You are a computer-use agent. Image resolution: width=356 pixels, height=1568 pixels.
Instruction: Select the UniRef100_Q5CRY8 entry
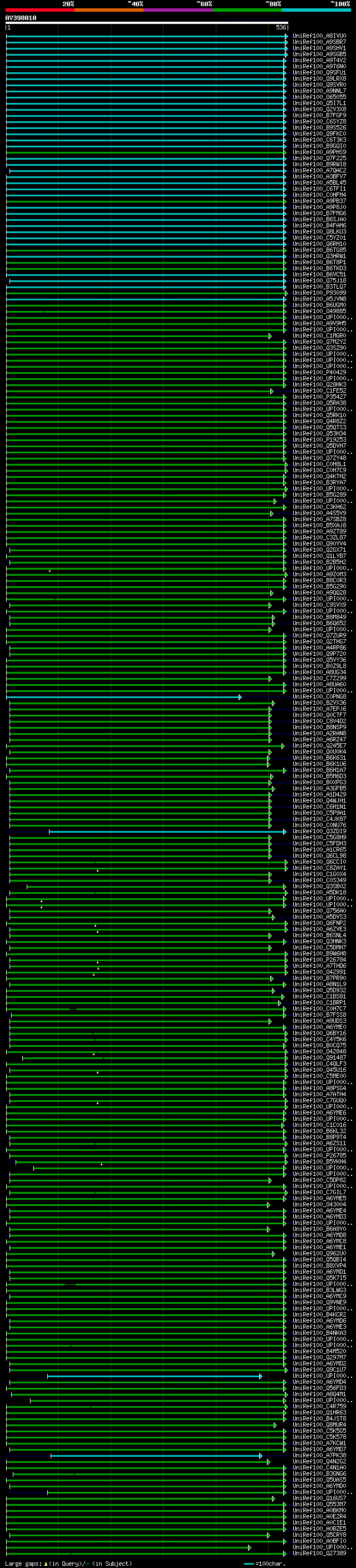tap(319, 1535)
